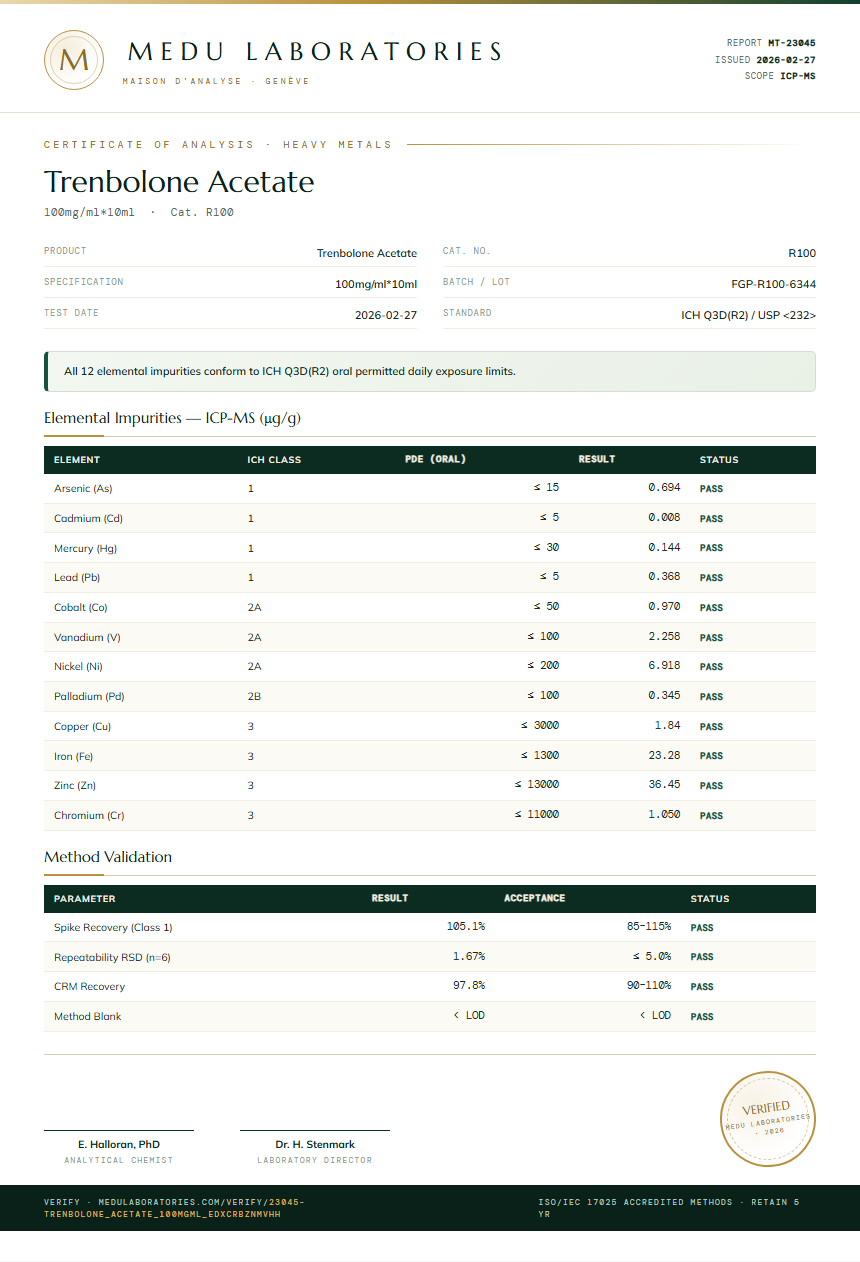Click Vanadium result 2.258
The width and height of the screenshot is (860, 1262).
point(664,636)
